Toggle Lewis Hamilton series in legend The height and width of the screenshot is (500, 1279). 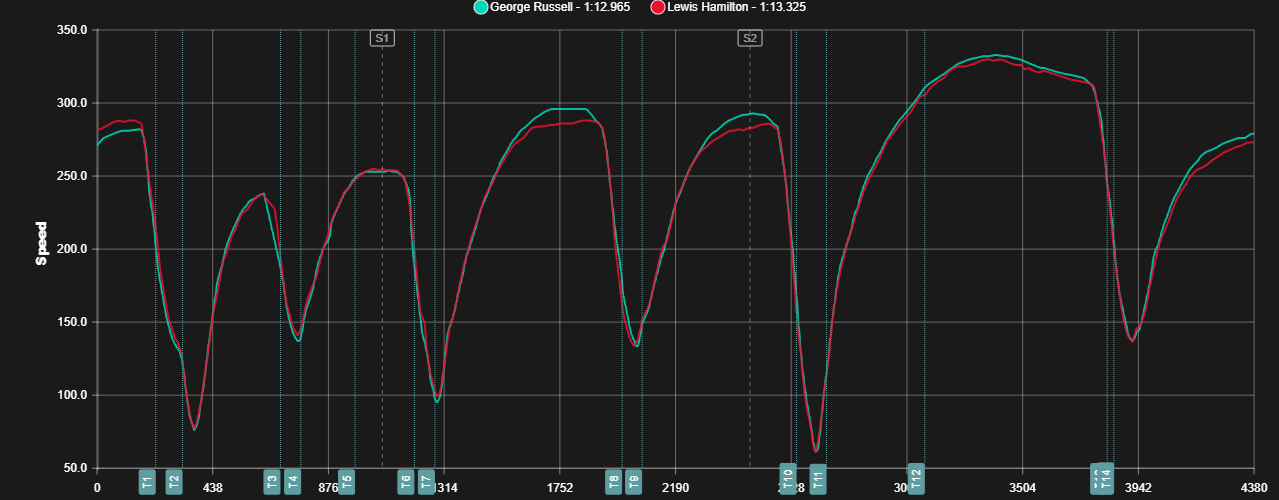click(728, 7)
